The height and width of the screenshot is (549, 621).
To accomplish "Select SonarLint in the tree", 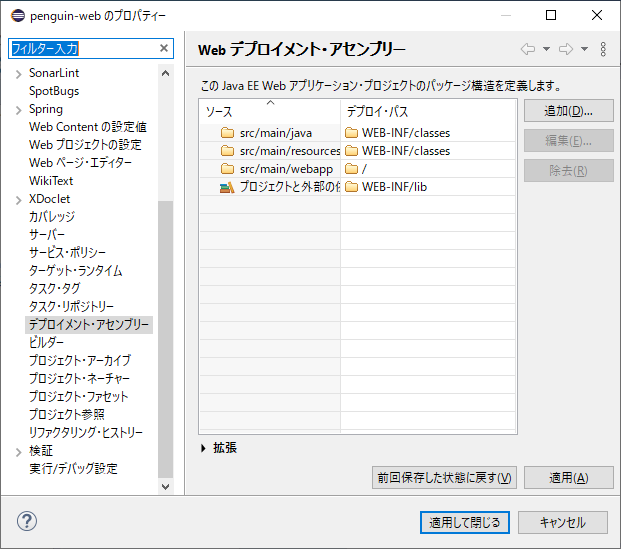I will [x=54, y=73].
